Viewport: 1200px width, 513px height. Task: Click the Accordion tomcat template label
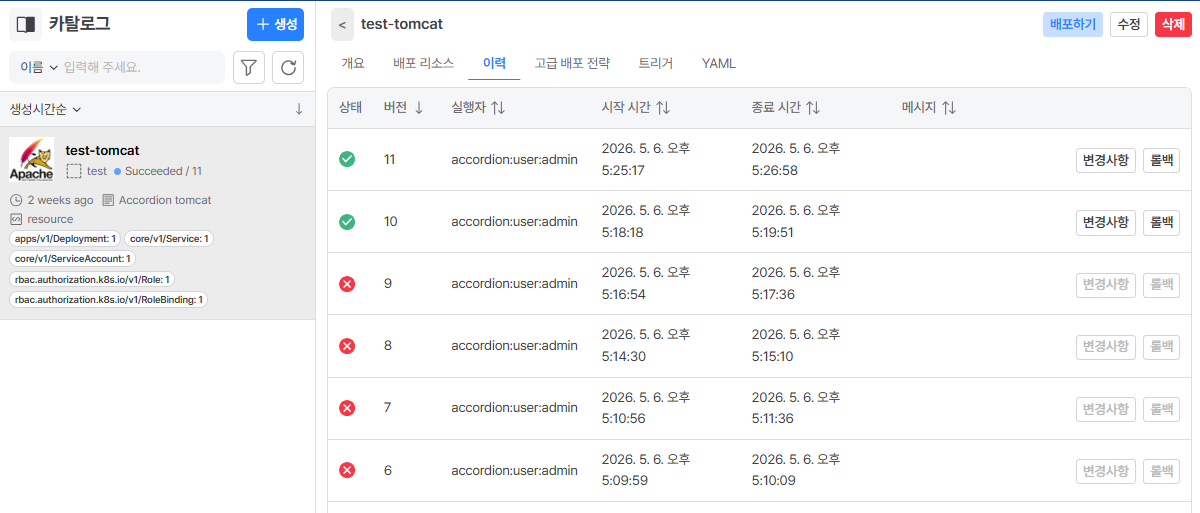pos(165,200)
